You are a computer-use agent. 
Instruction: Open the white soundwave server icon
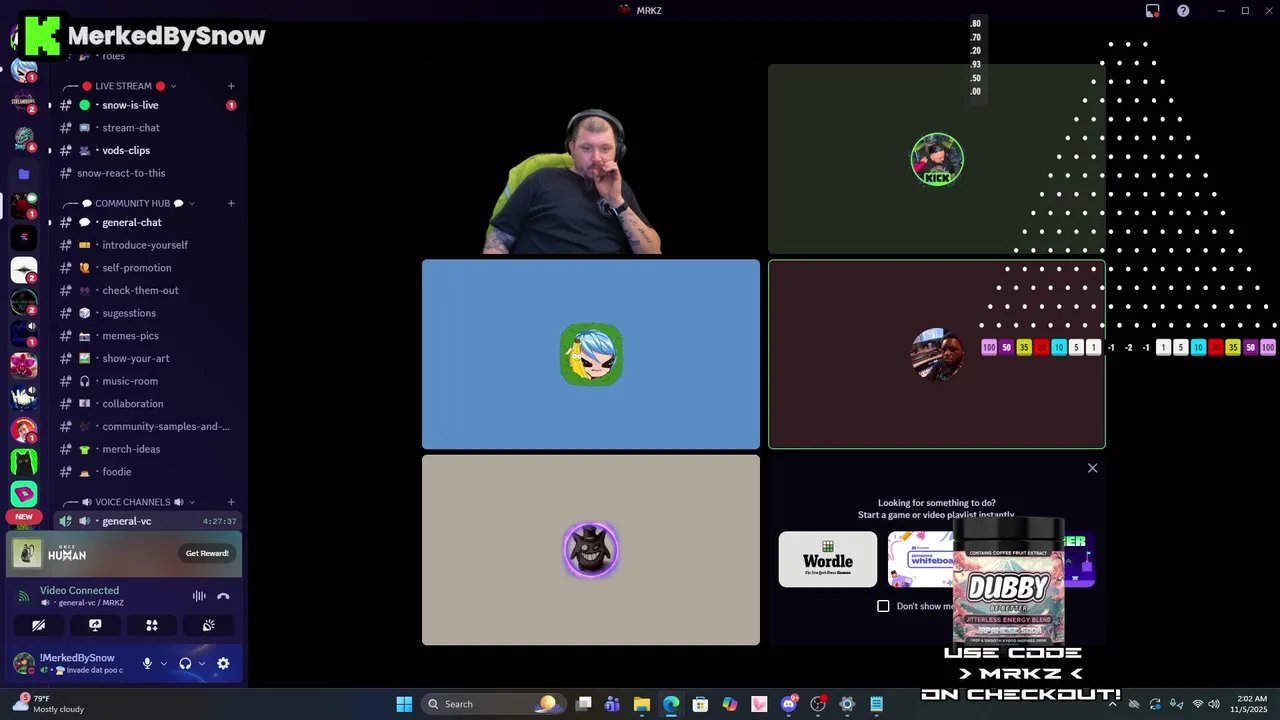point(24,269)
